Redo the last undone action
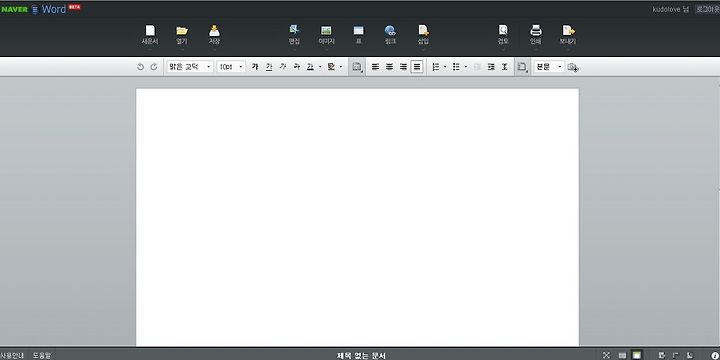The image size is (720, 360). pyautogui.click(x=154, y=67)
